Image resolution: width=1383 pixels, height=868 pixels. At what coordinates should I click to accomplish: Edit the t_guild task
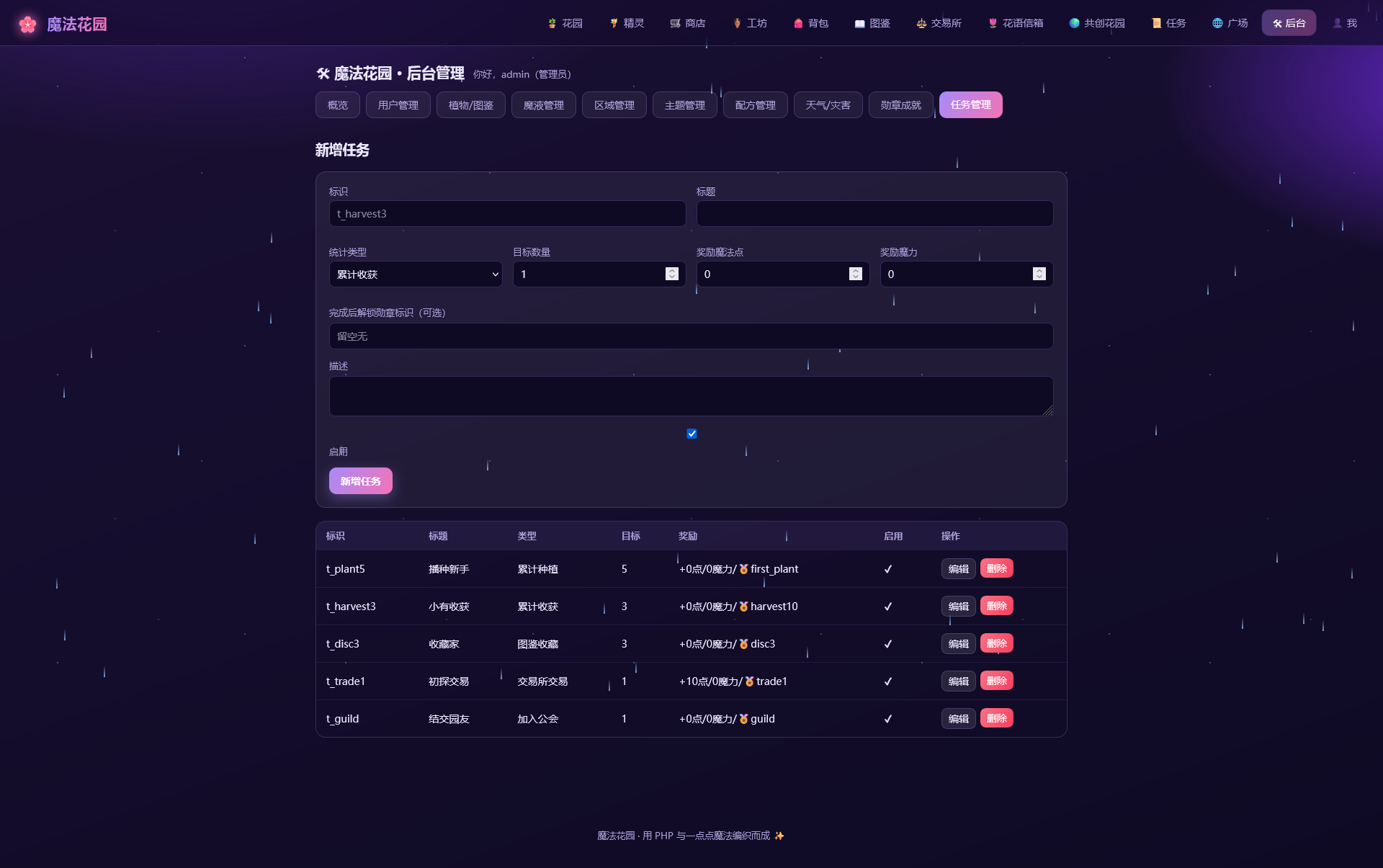(x=959, y=719)
